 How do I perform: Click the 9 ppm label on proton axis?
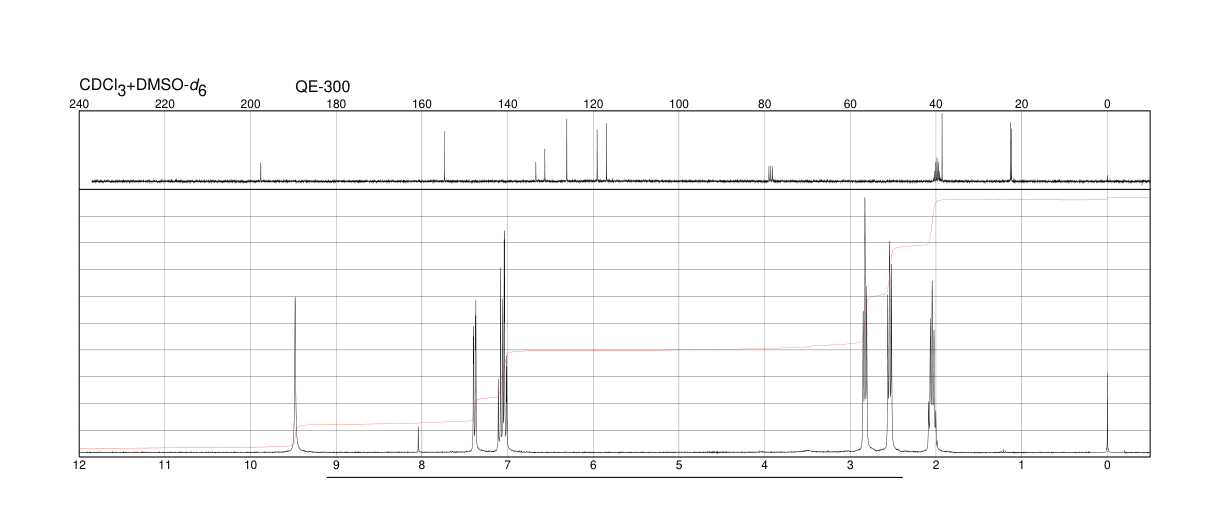(x=336, y=465)
